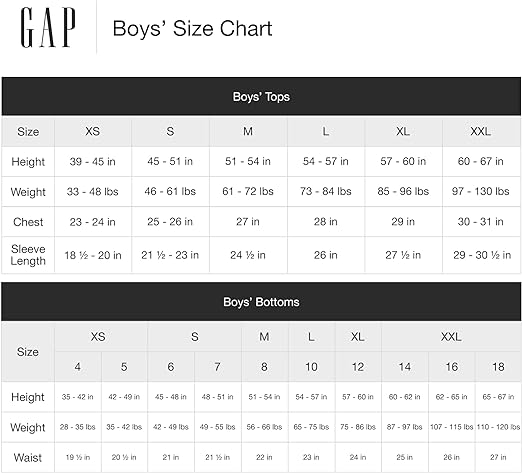522x473 pixels.
Task: Click the 27 in waist cell for size 18
Action: click(x=498, y=457)
